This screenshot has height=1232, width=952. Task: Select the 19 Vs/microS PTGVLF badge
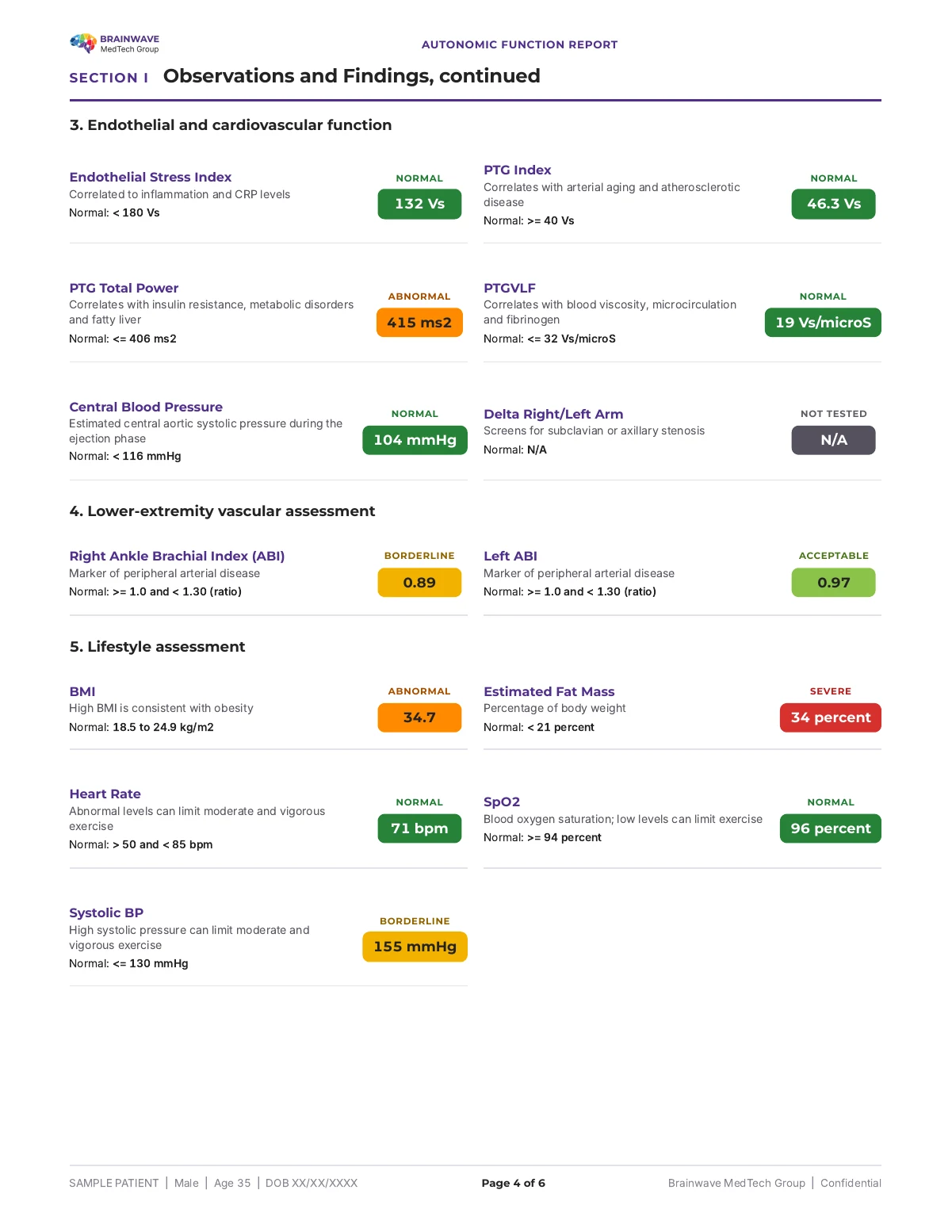pos(823,323)
